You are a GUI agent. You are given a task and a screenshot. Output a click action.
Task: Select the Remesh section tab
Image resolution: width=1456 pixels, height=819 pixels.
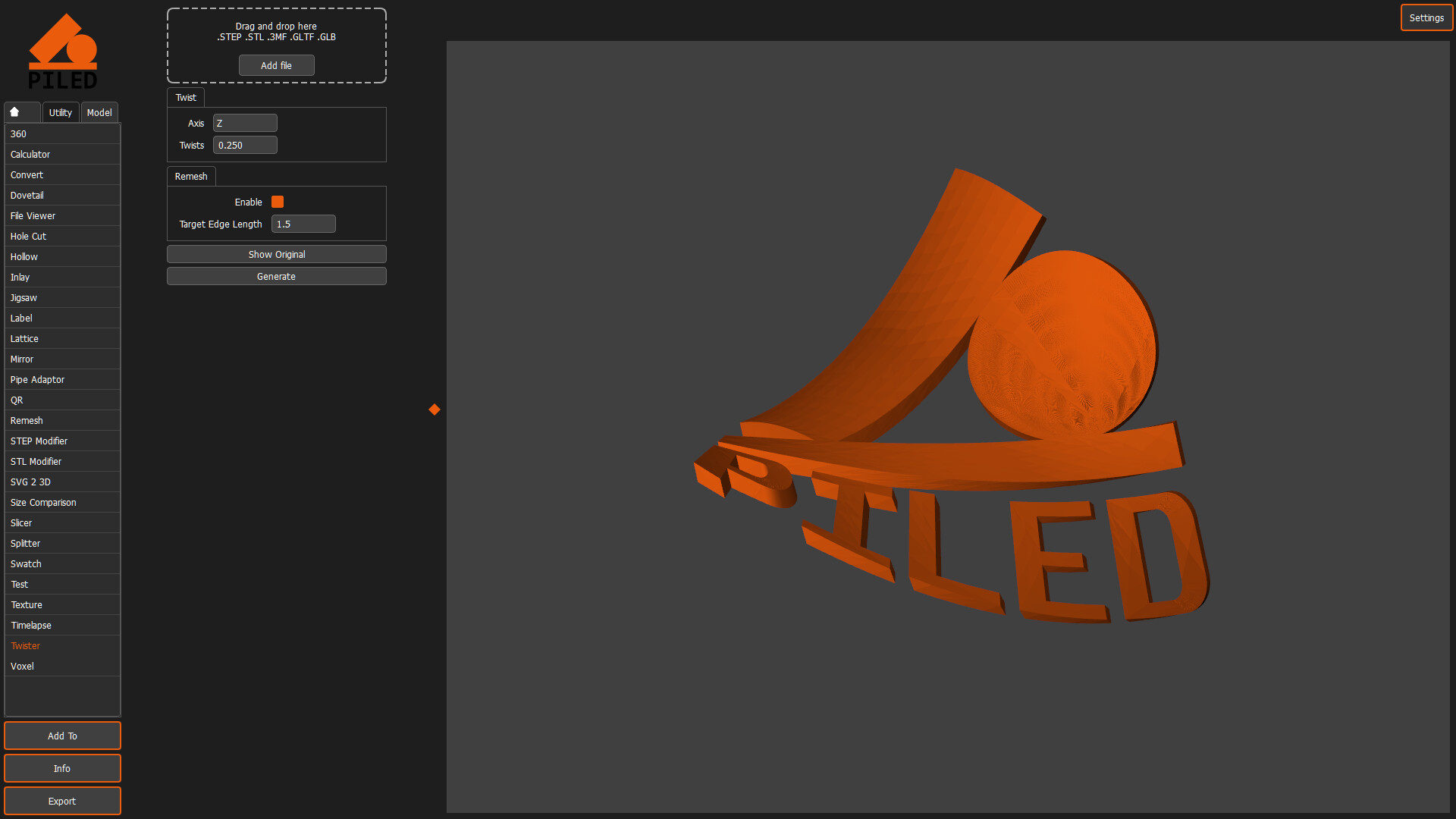coord(191,176)
